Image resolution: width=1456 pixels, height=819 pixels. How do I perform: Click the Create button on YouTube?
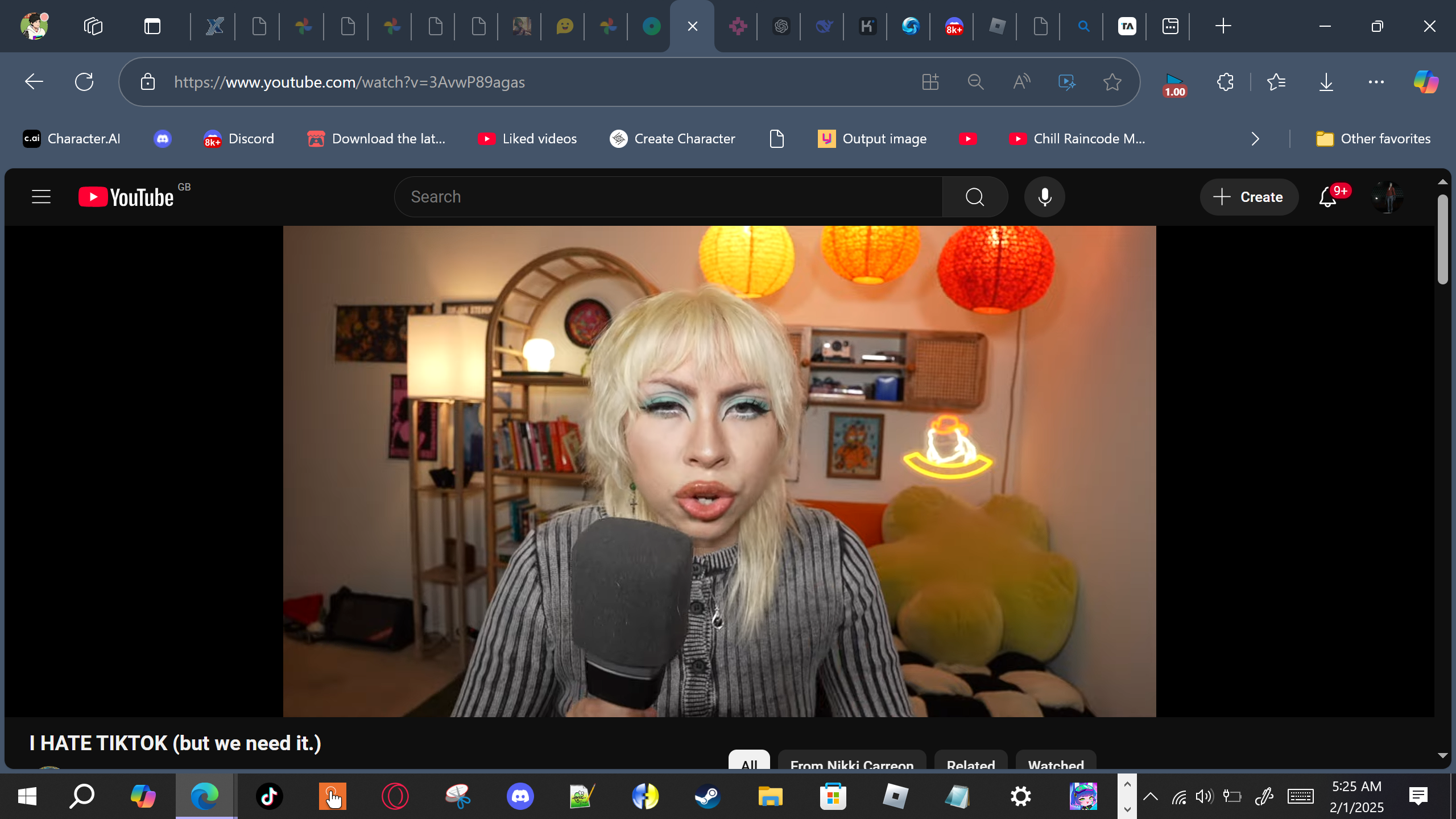1249,197
